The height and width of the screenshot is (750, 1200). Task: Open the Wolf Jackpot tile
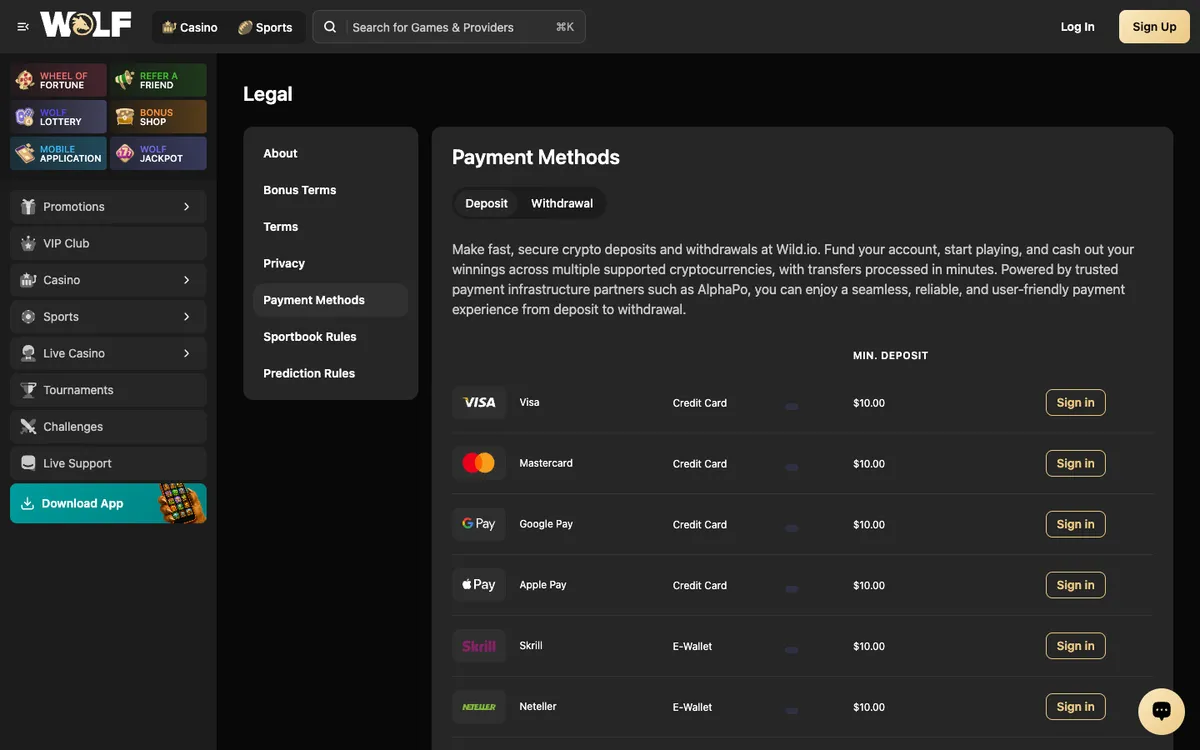point(158,154)
